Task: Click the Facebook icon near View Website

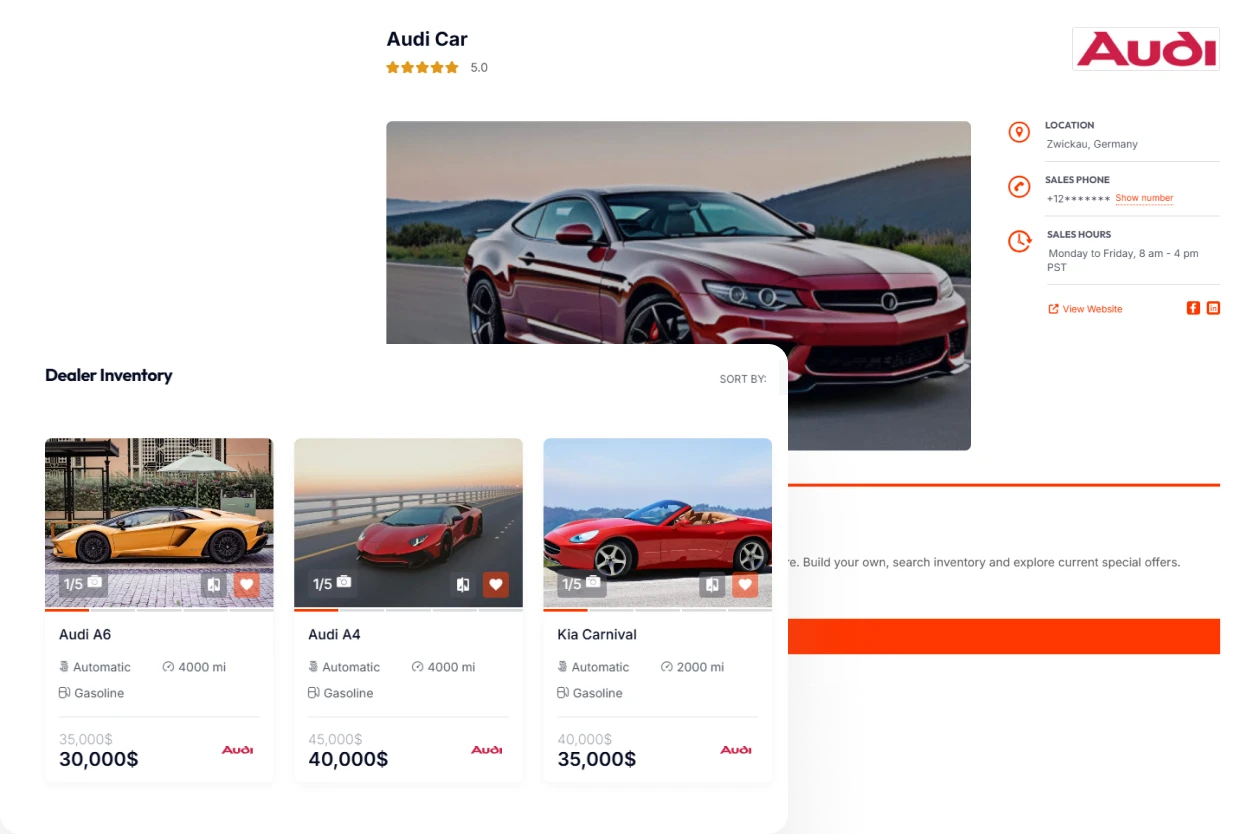Action: point(1193,308)
